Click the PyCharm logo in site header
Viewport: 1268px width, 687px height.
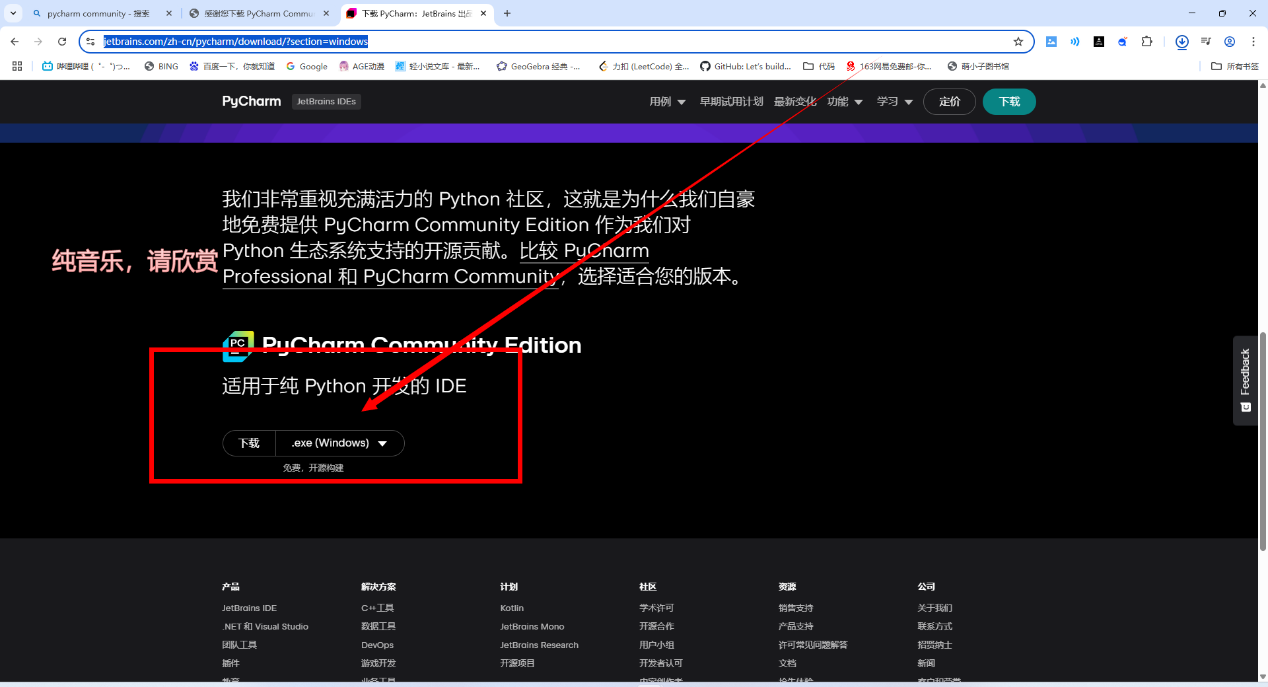(x=251, y=101)
